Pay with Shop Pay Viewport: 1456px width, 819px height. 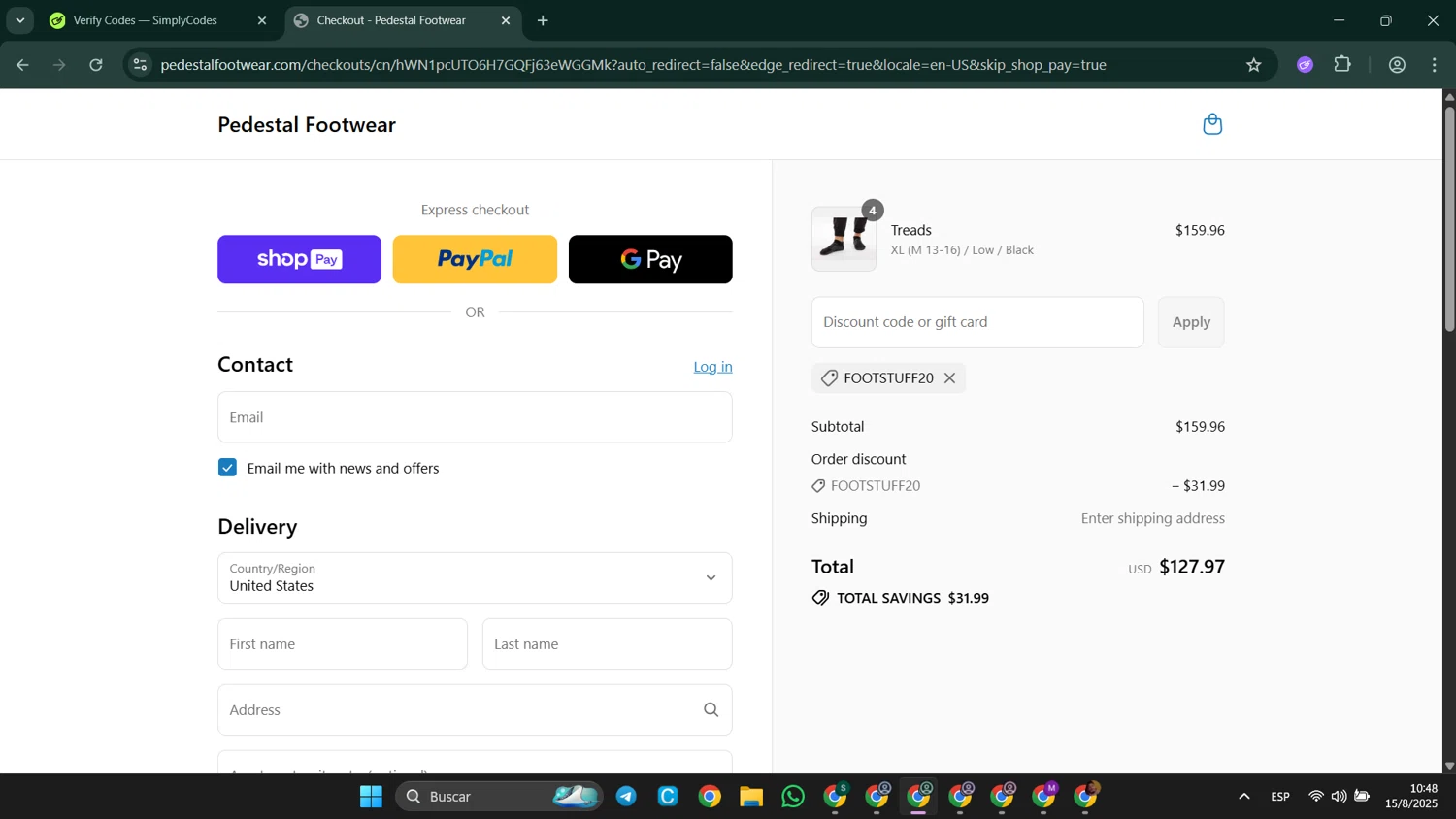(299, 259)
